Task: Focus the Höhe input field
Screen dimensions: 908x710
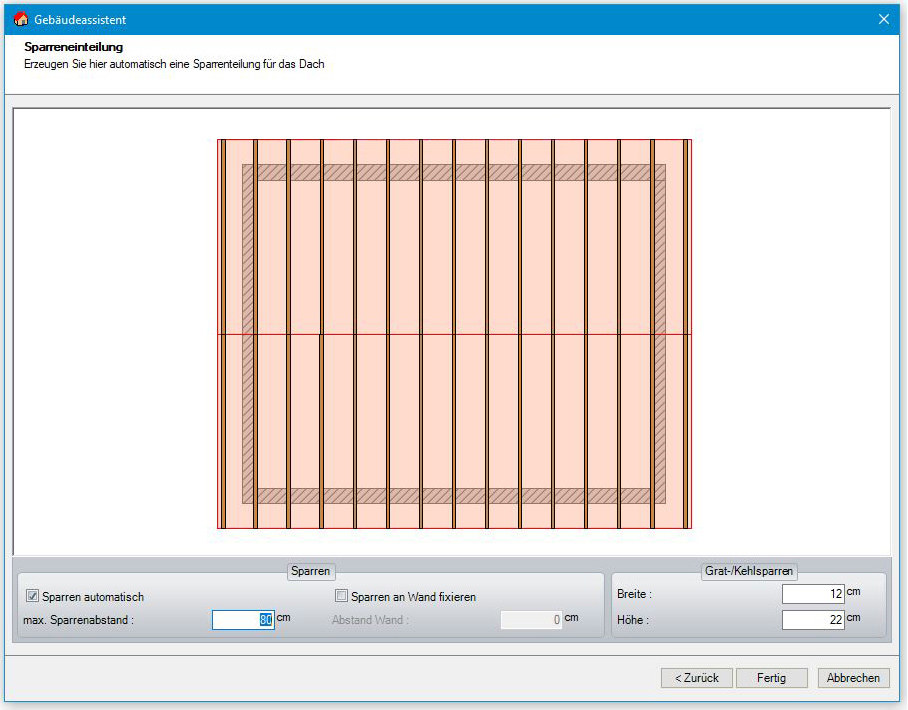Action: click(x=813, y=620)
